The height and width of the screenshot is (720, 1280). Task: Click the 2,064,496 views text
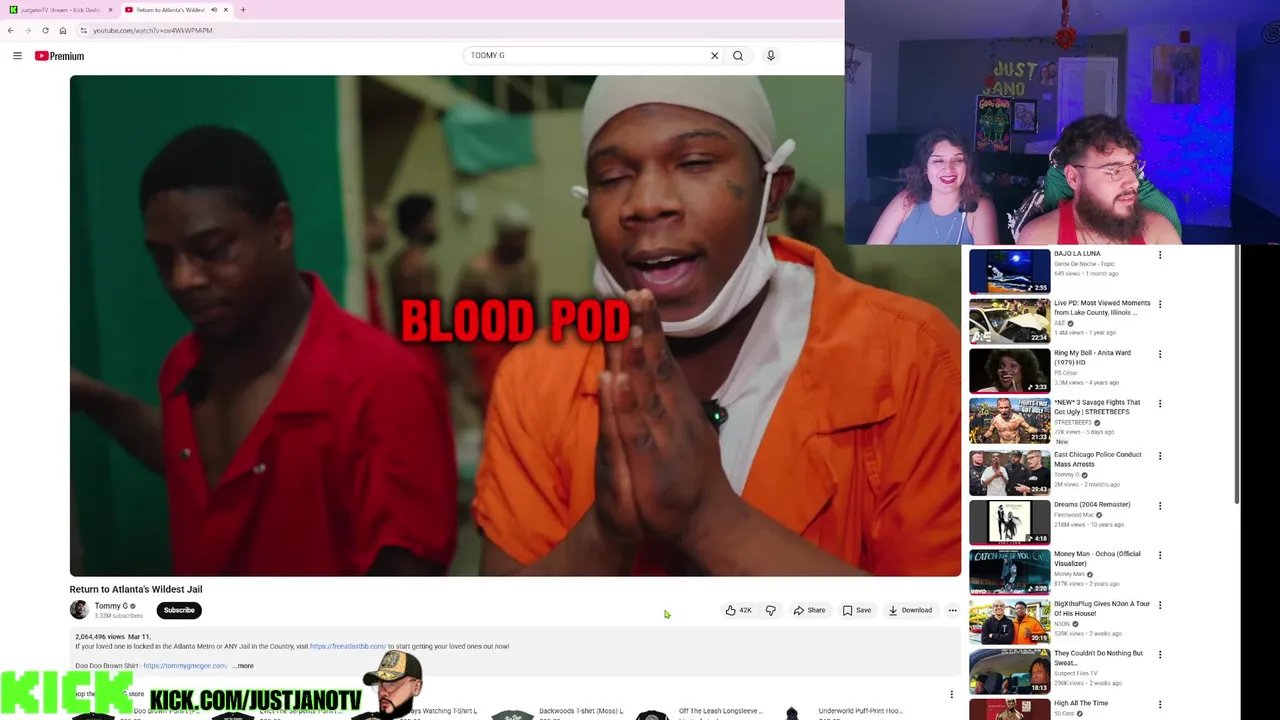click(99, 637)
